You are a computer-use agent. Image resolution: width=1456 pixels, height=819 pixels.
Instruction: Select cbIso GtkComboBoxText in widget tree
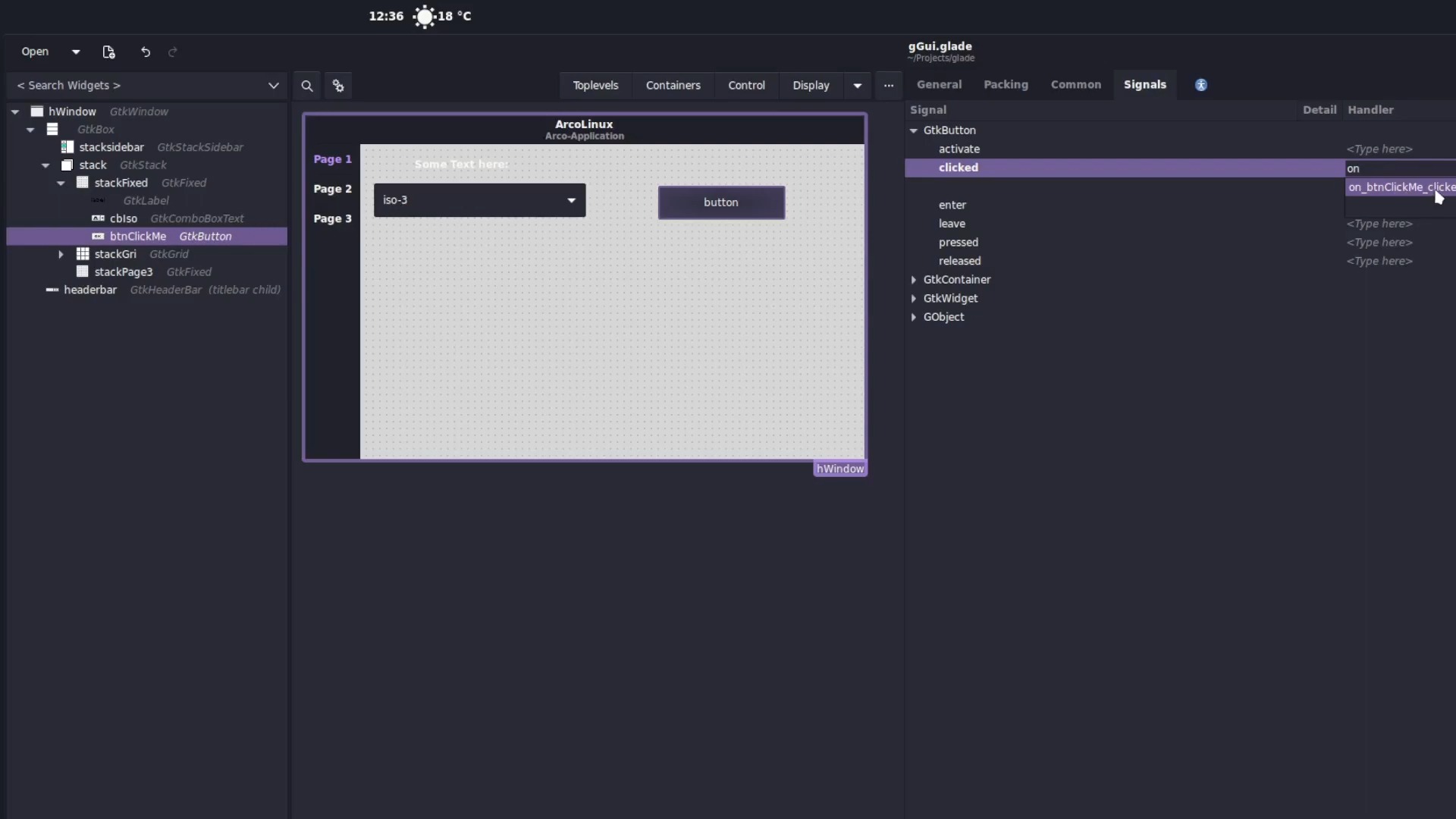coord(124,218)
